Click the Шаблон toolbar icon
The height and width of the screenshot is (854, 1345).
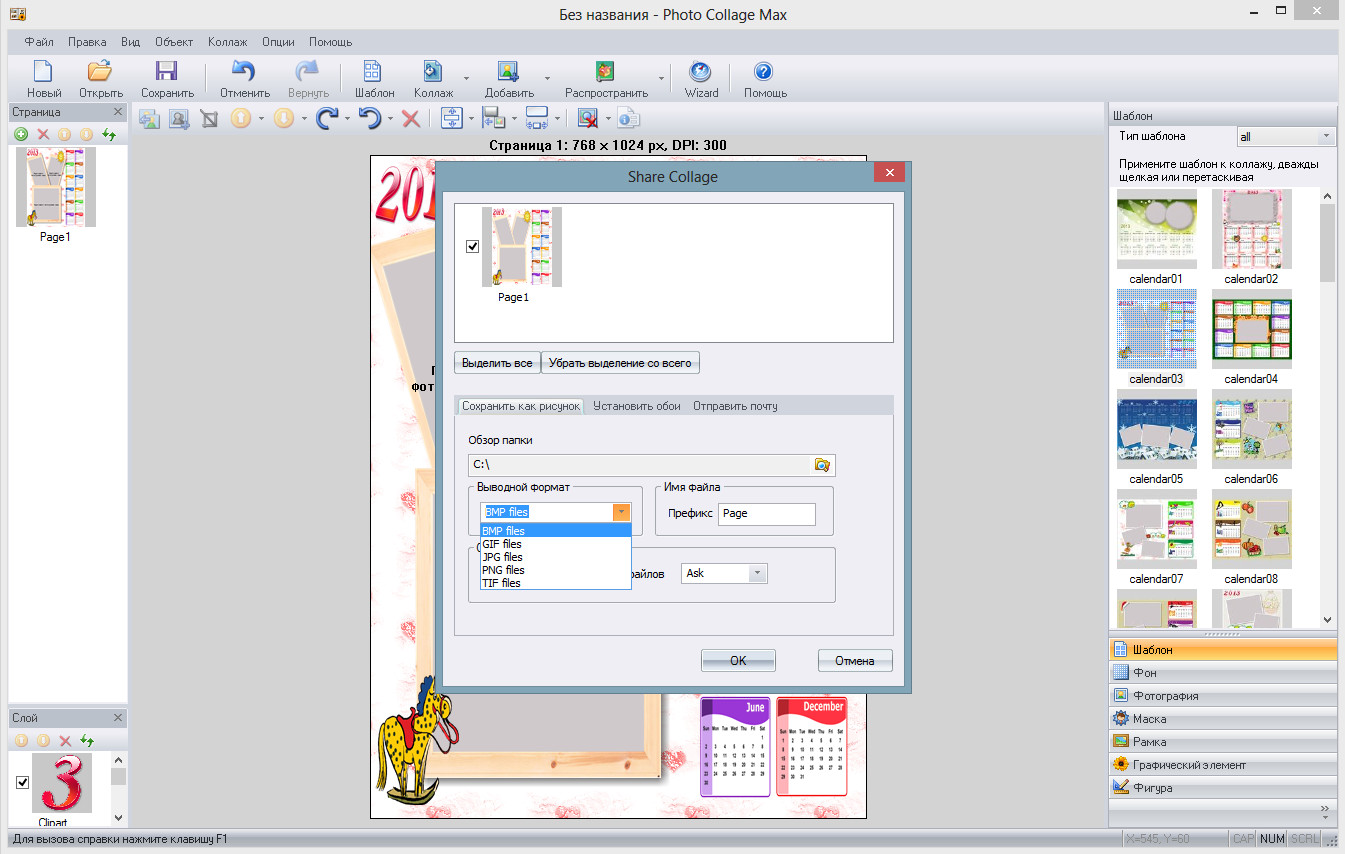click(x=373, y=73)
